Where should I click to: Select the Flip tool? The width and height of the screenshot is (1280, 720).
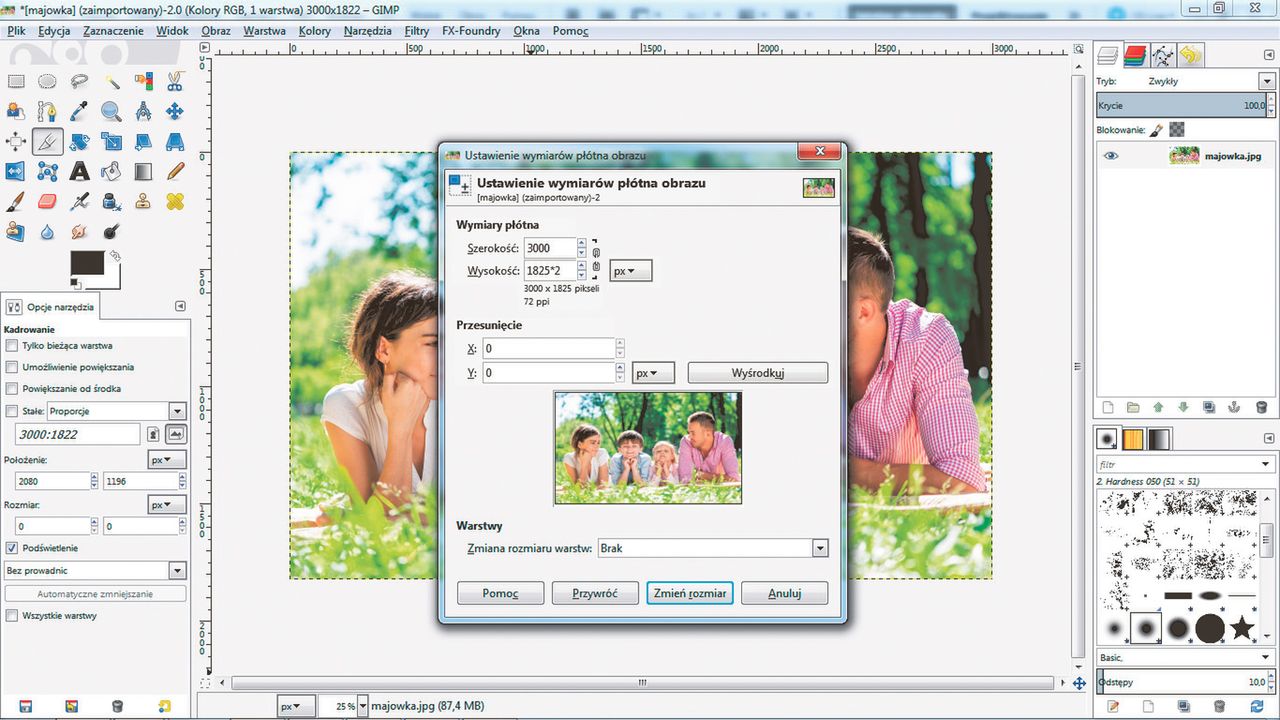tap(16, 172)
